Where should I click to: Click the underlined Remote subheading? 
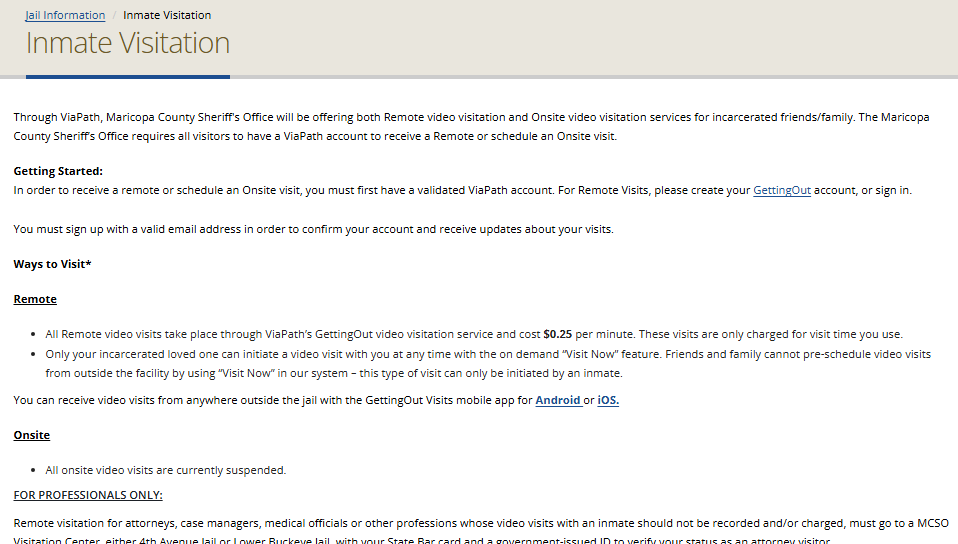pyautogui.click(x=35, y=299)
